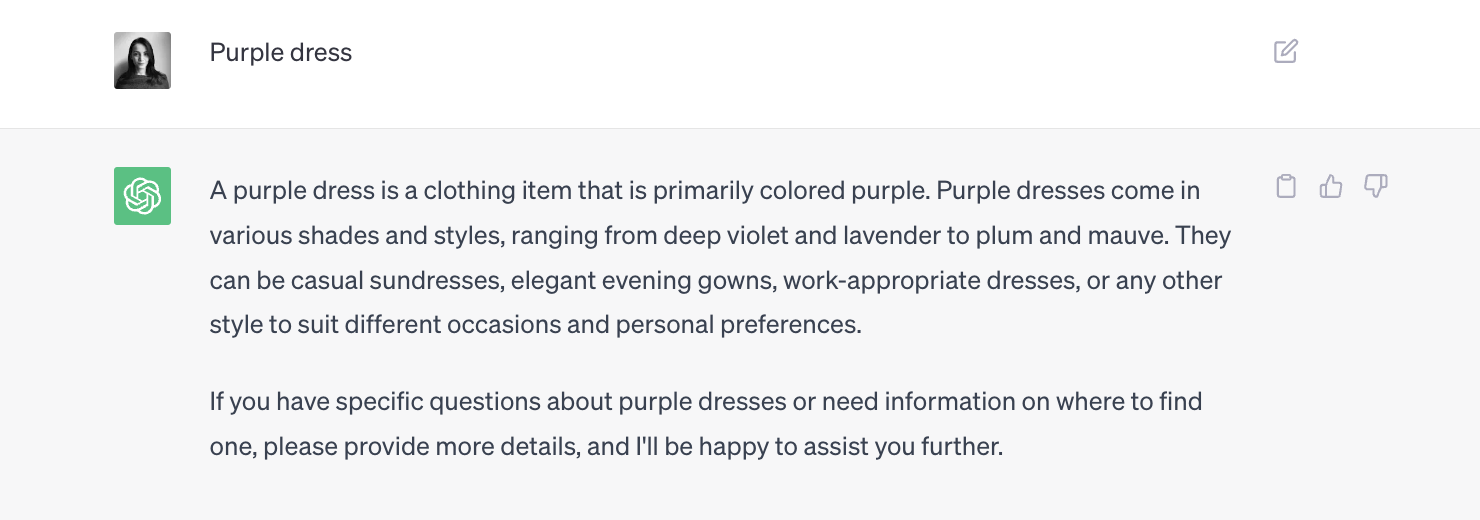1480x520 pixels.
Task: Edit the "Purple dress" message
Action: (1286, 51)
